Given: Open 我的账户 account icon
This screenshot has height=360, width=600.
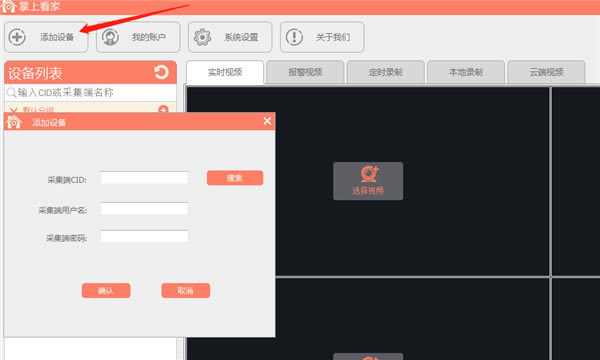Looking at the screenshot, I should pyautogui.click(x=110, y=37).
